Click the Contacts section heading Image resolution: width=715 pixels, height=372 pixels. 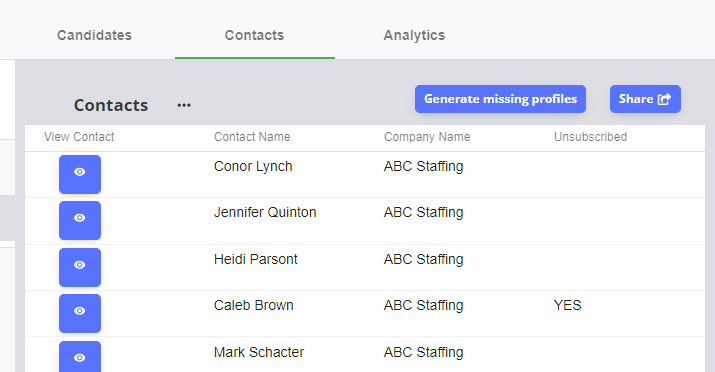(111, 105)
